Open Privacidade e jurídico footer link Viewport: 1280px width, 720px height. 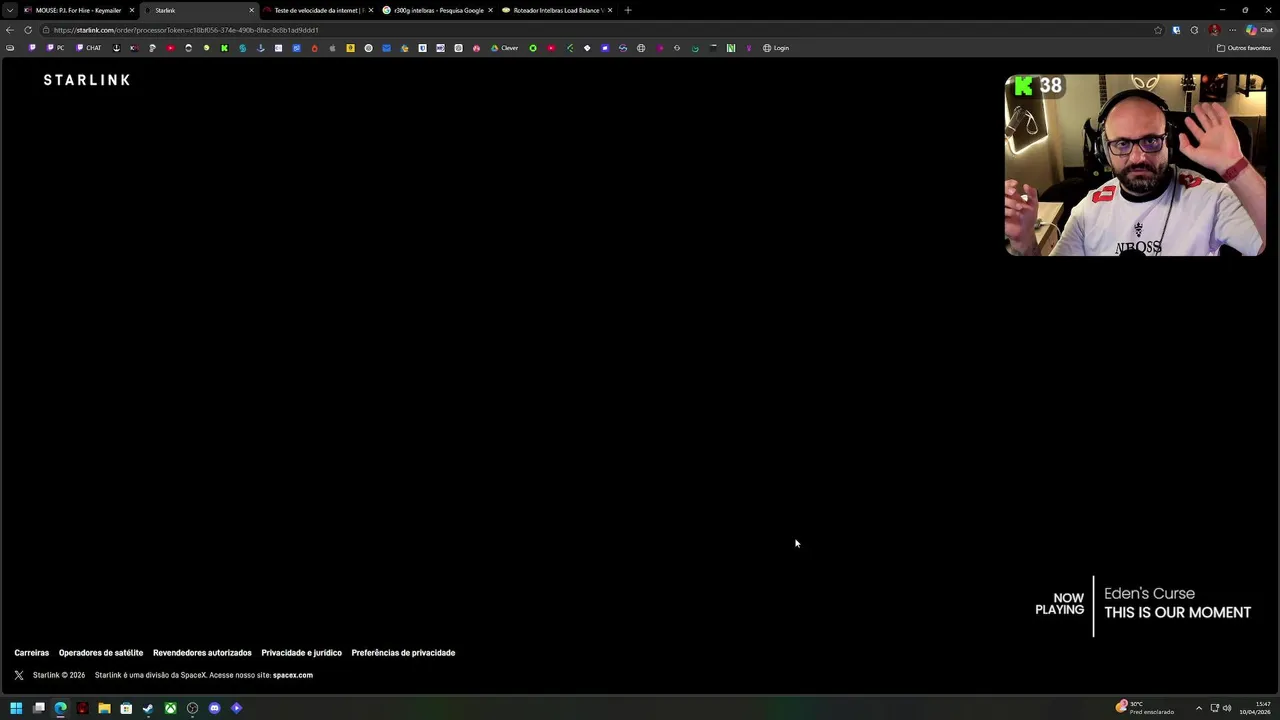click(x=301, y=653)
